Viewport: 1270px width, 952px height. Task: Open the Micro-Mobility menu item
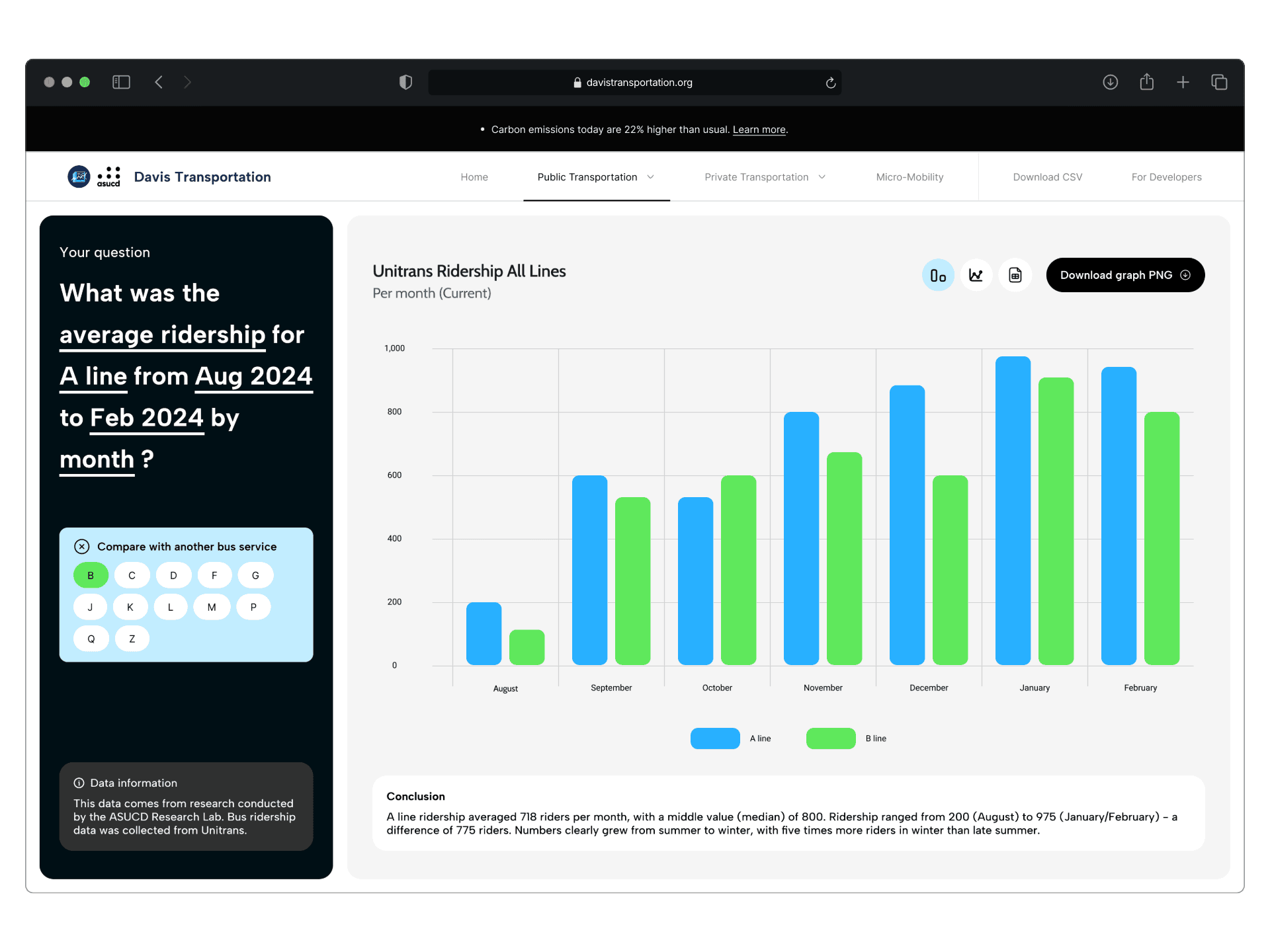910,177
